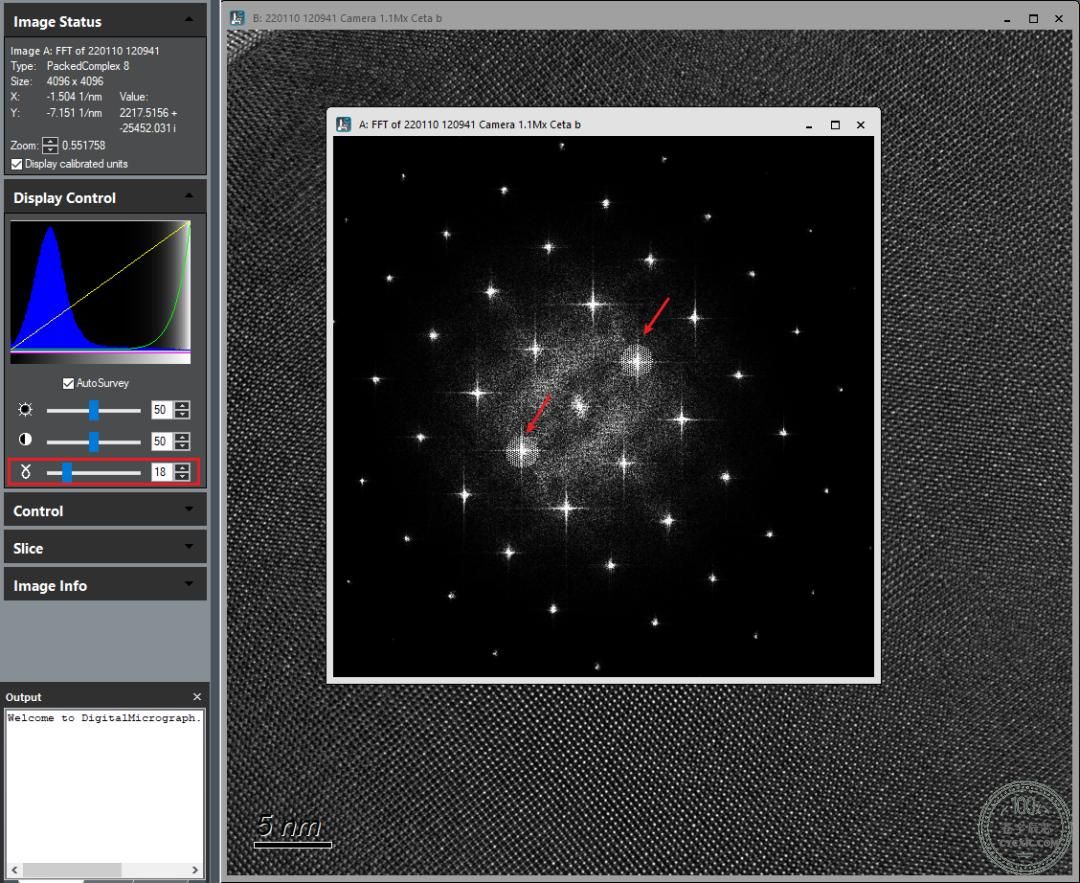Click the brightness slider handle
Screen dimensions: 1080x883
pos(94,411)
